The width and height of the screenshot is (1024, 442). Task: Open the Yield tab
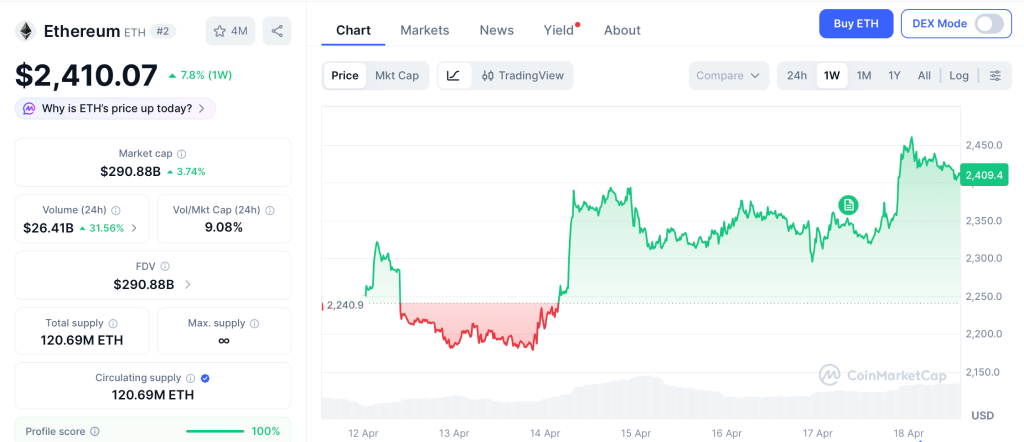point(559,30)
